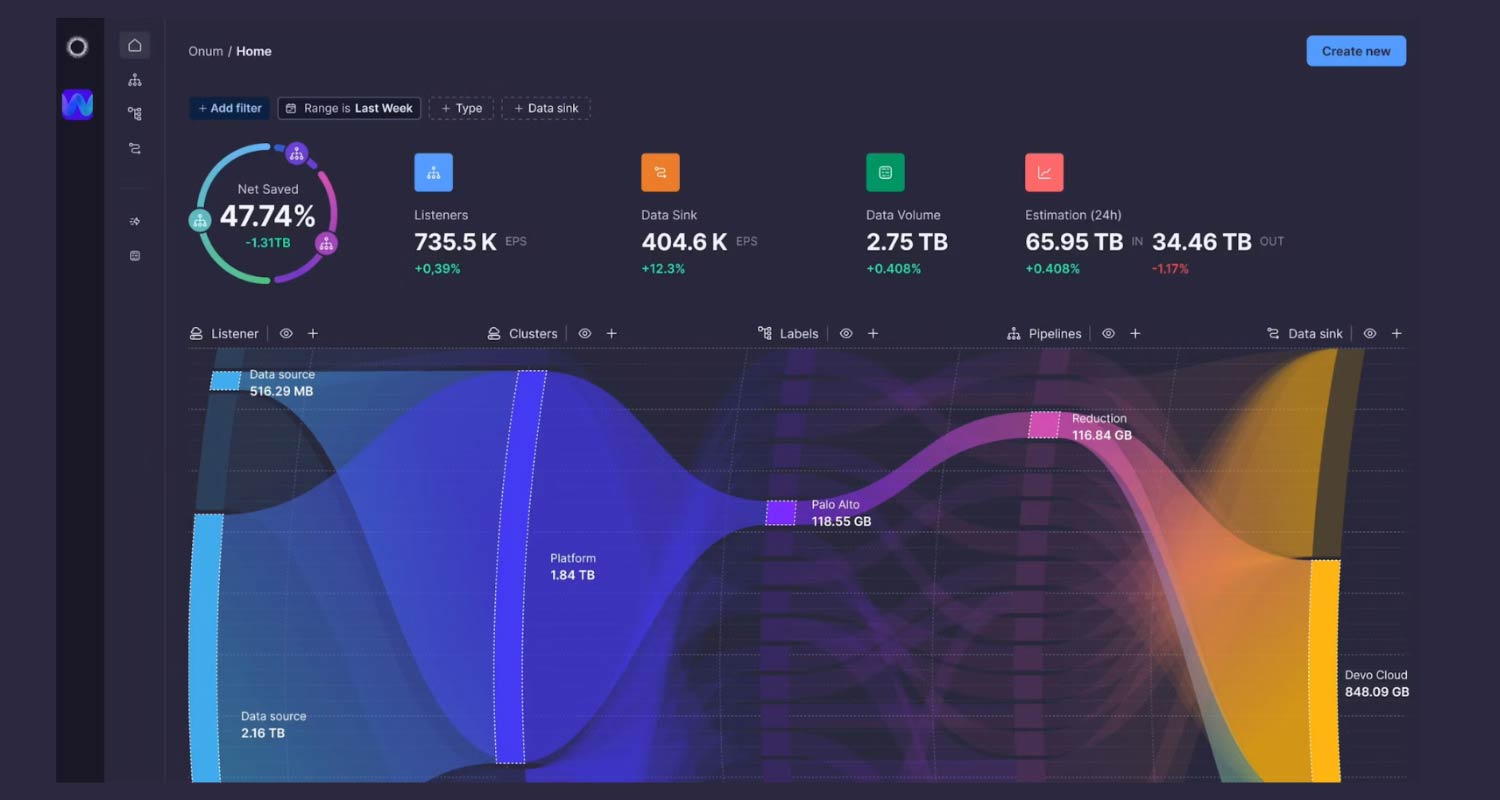Click the Add filter button

pyautogui.click(x=229, y=108)
